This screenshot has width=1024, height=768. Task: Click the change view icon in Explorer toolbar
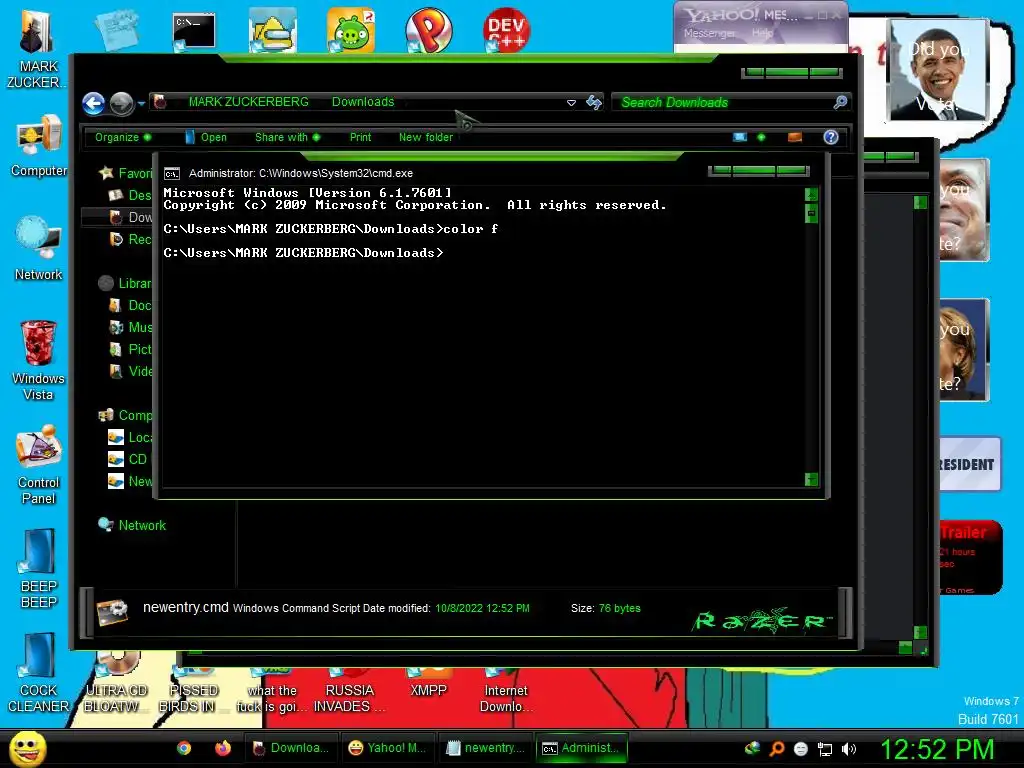pyautogui.click(x=740, y=137)
